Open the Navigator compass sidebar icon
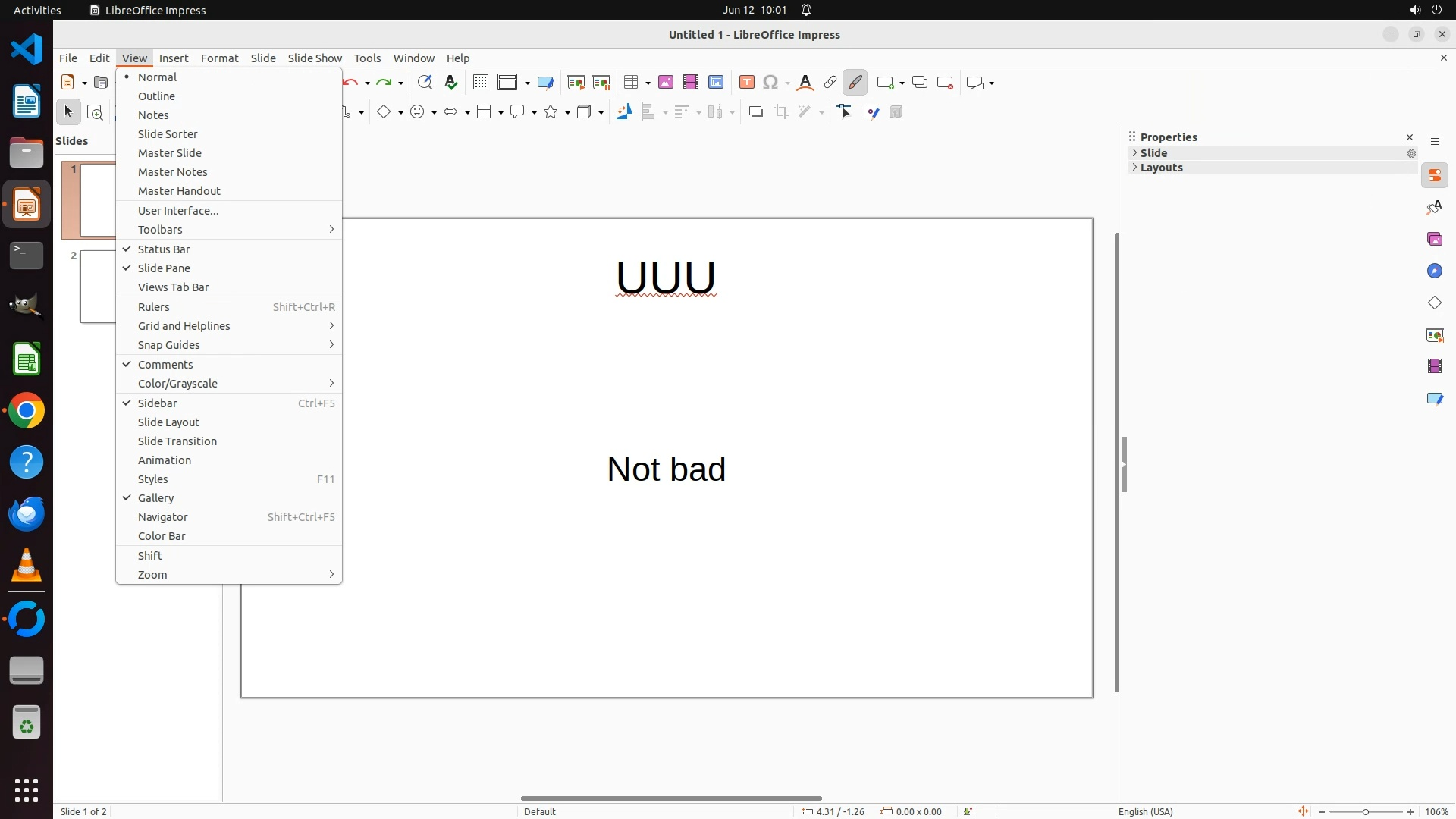The image size is (1456, 819). (x=1434, y=271)
